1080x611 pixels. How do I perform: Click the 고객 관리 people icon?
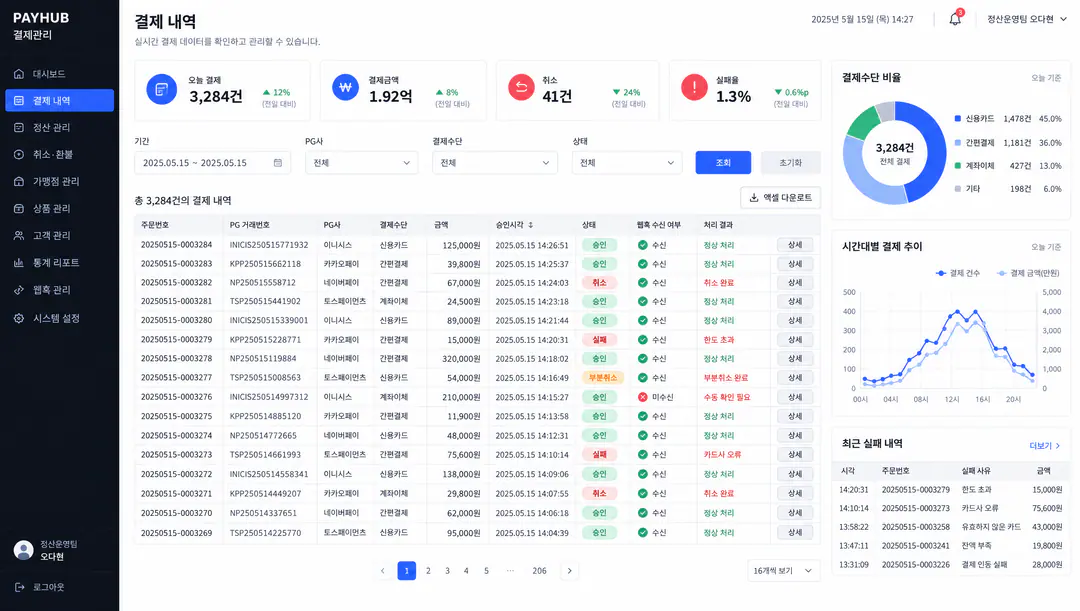(x=19, y=236)
